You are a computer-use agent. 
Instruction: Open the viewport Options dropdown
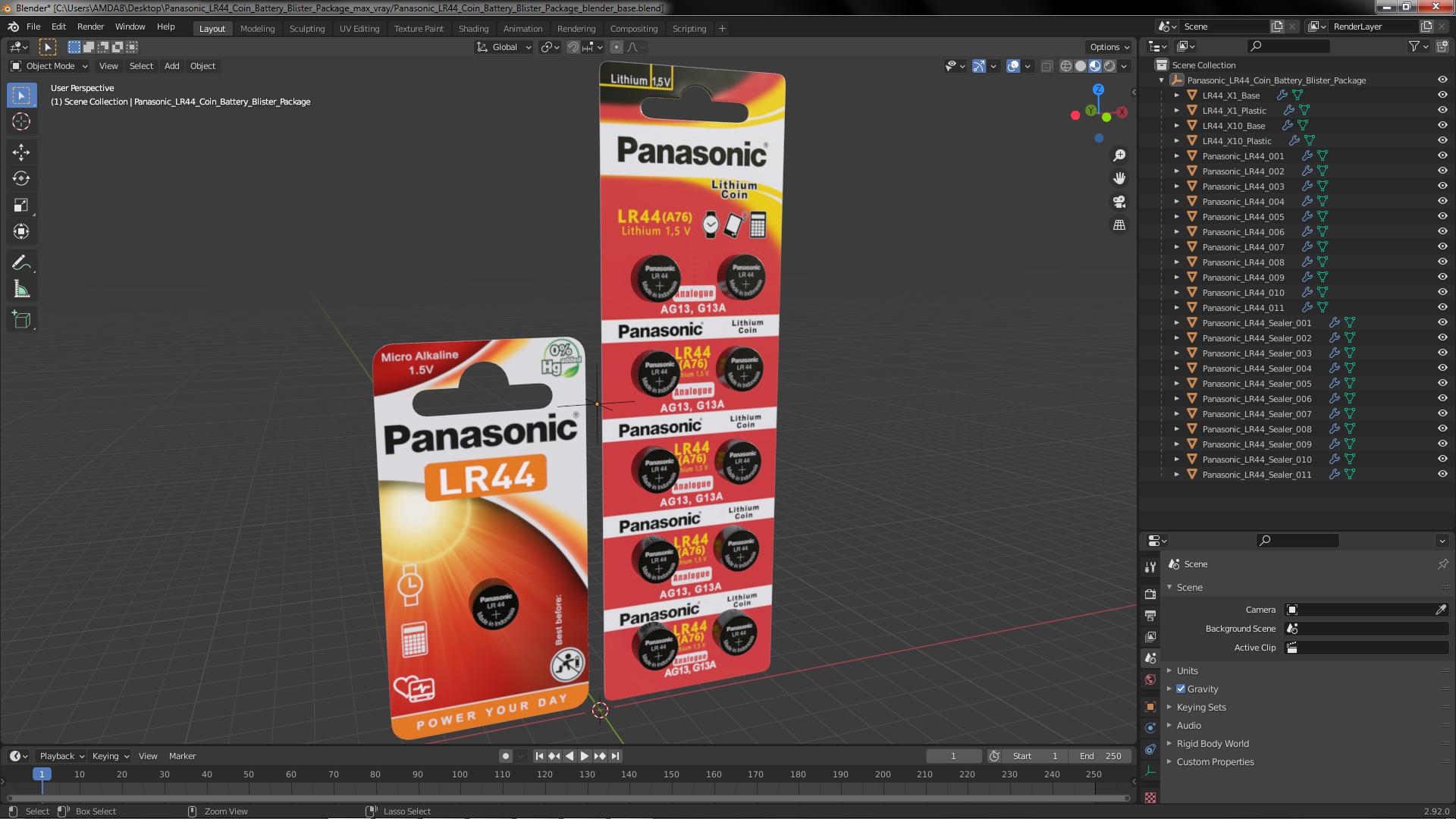click(1109, 47)
